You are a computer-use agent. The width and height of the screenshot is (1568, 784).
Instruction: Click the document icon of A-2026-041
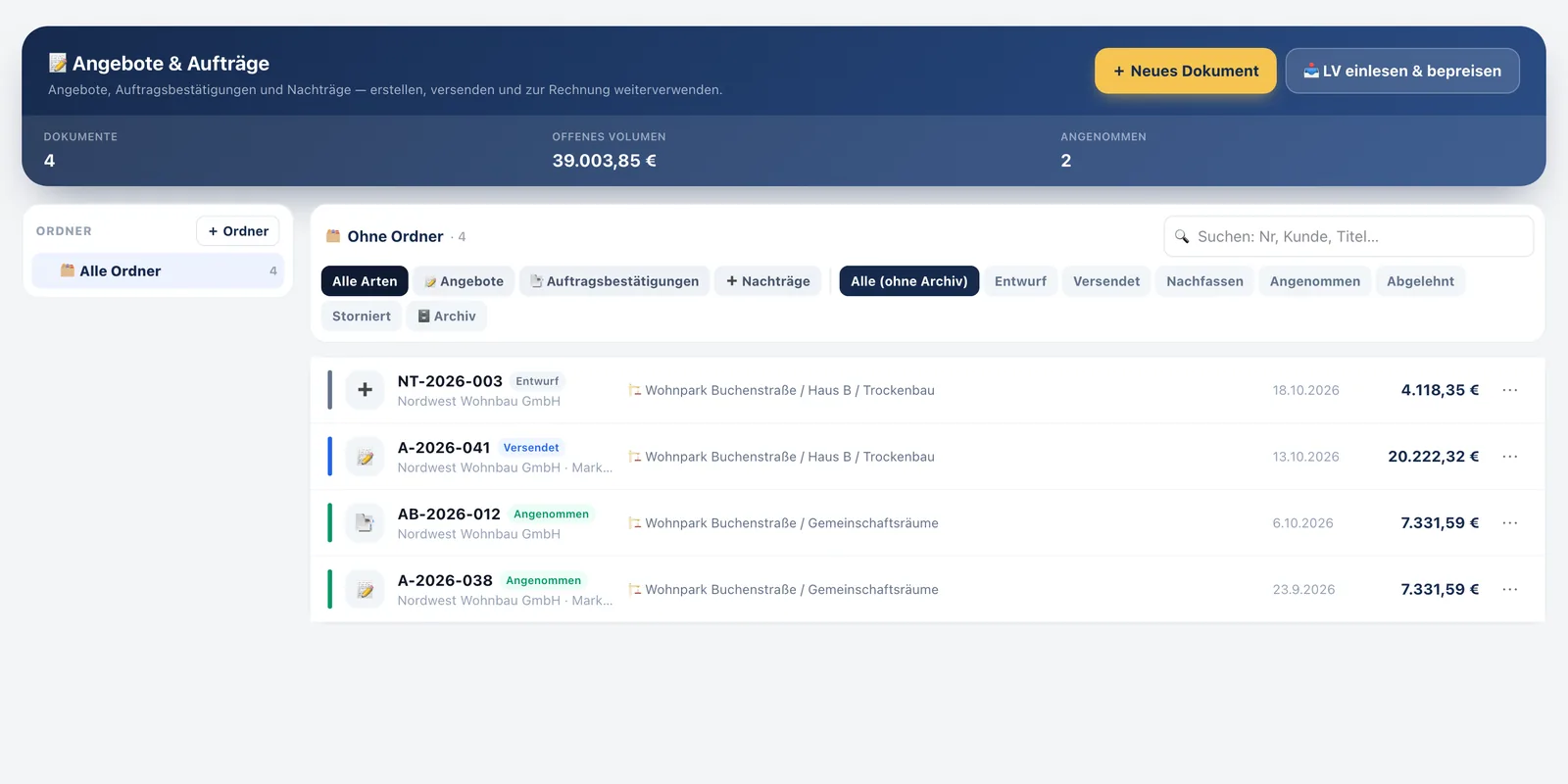(365, 457)
